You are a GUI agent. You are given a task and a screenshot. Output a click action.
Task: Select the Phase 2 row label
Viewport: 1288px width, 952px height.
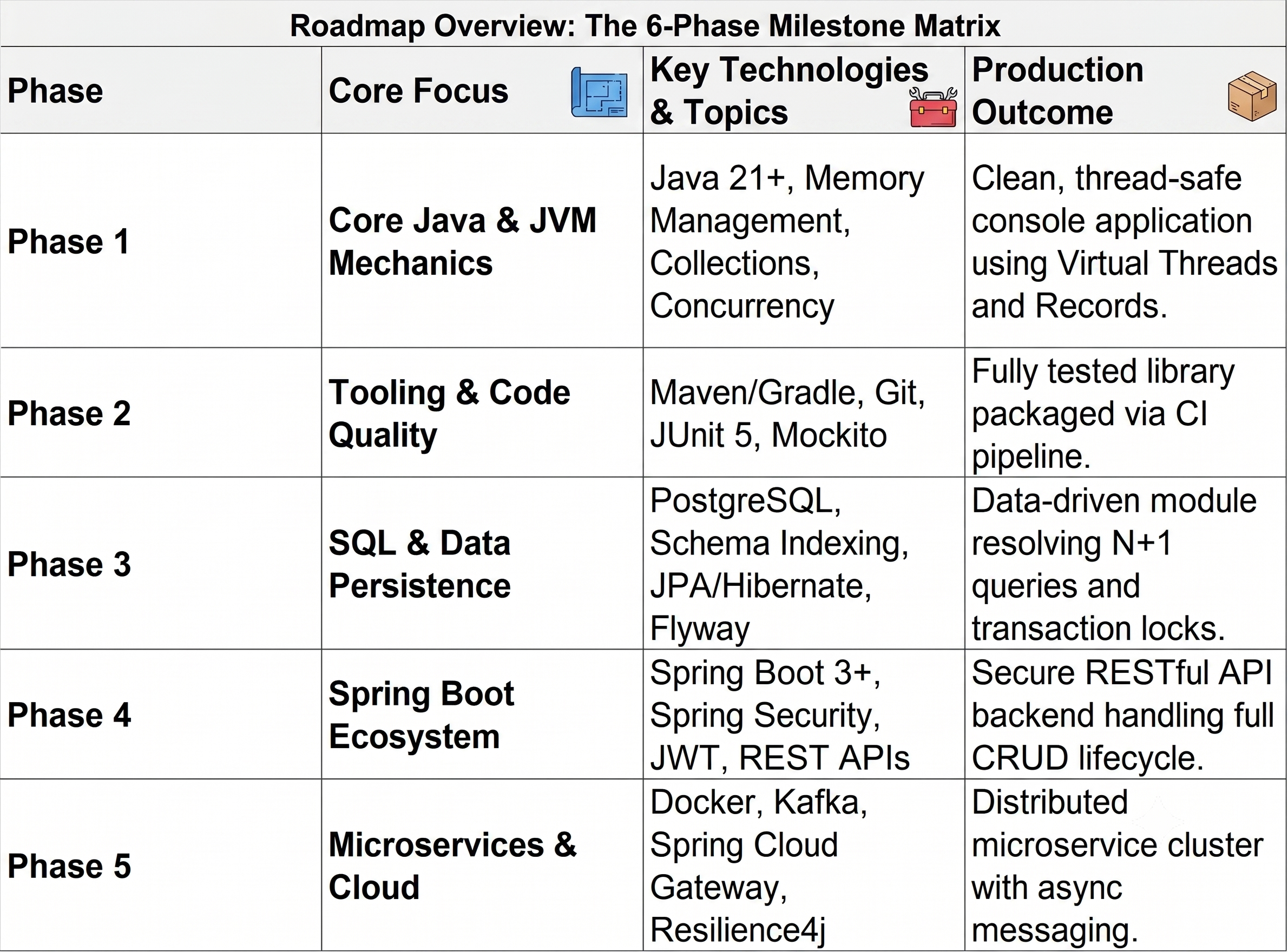pos(69,413)
